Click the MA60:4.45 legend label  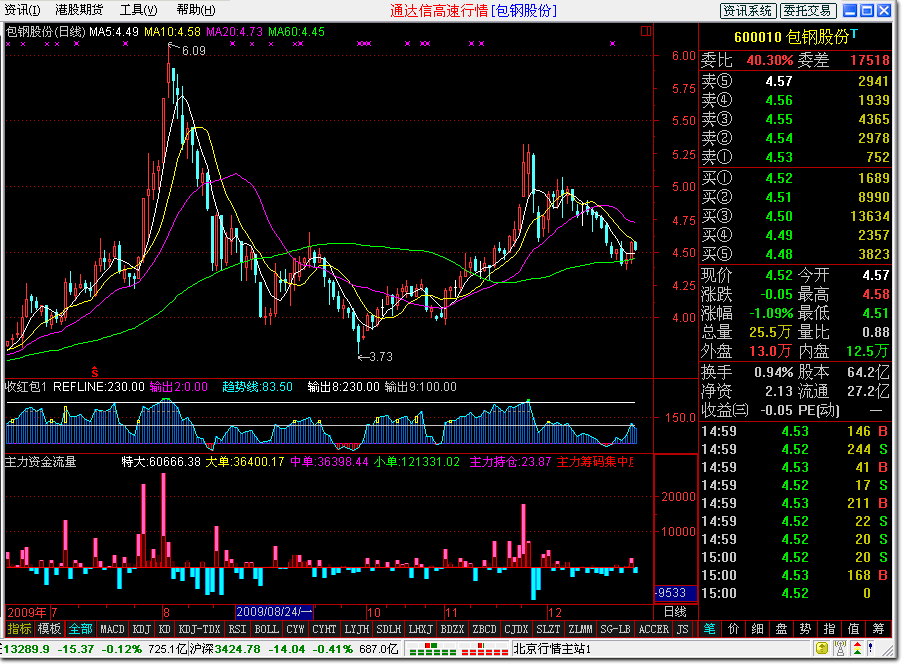tap(296, 32)
